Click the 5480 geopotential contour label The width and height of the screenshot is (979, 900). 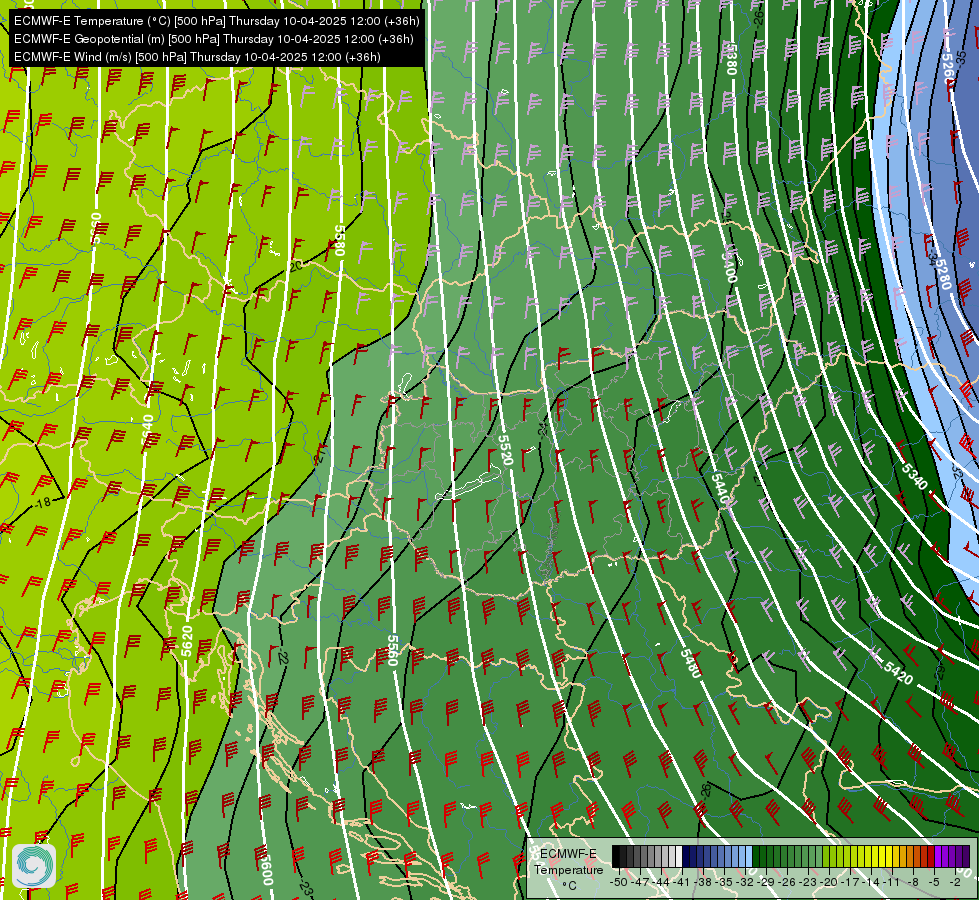(691, 663)
